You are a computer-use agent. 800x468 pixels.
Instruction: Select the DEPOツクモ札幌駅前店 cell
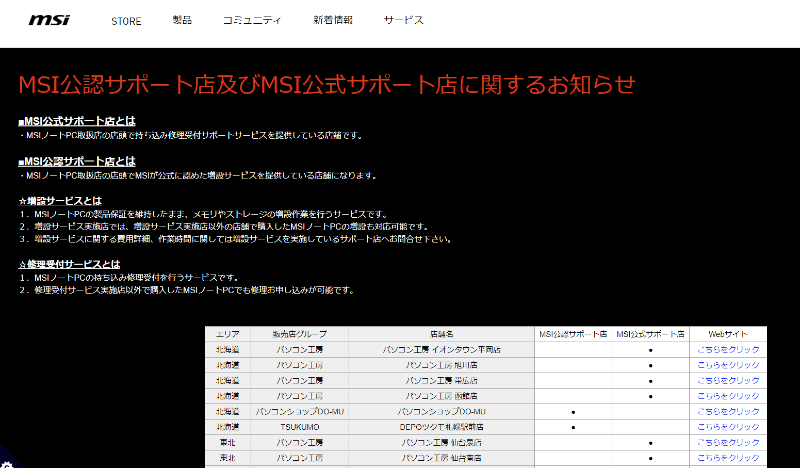click(x=441, y=427)
